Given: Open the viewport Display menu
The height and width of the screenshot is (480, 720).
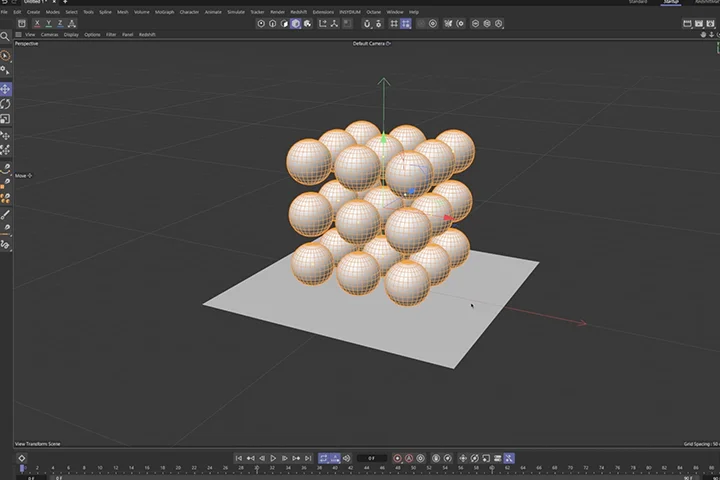Looking at the screenshot, I should [71, 34].
